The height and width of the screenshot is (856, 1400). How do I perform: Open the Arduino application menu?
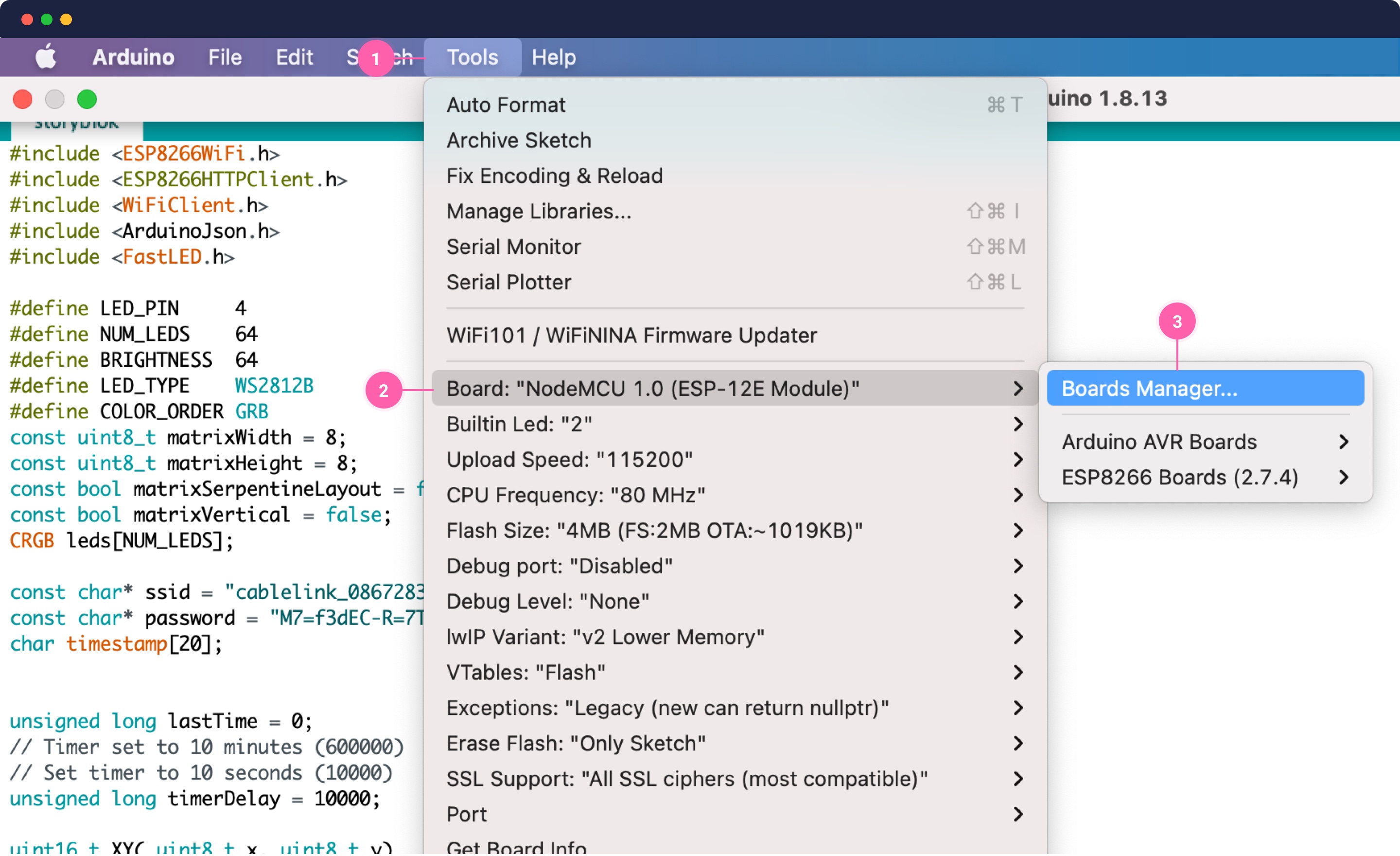[133, 57]
